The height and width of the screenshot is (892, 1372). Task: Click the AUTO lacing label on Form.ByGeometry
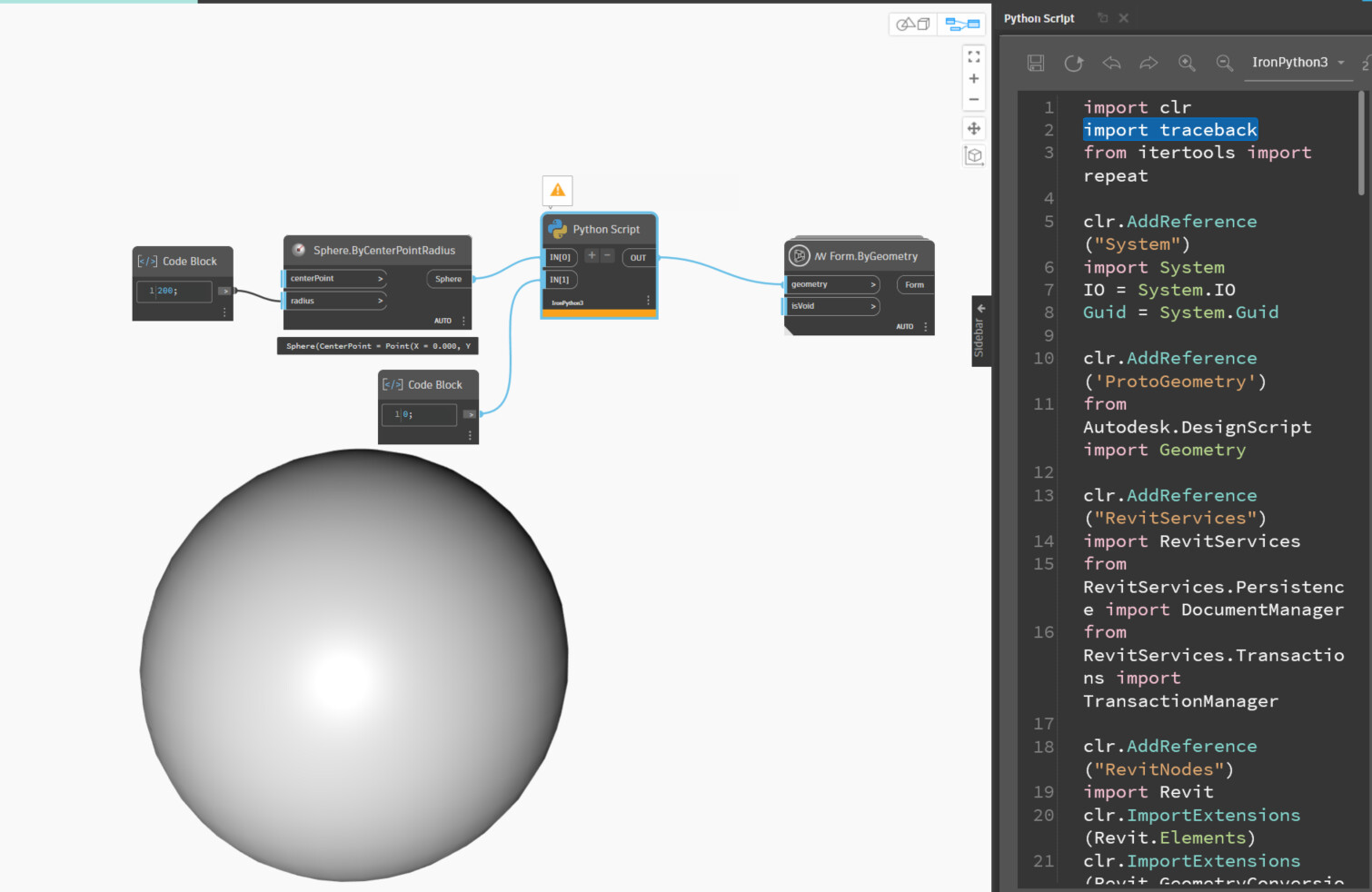point(904,326)
